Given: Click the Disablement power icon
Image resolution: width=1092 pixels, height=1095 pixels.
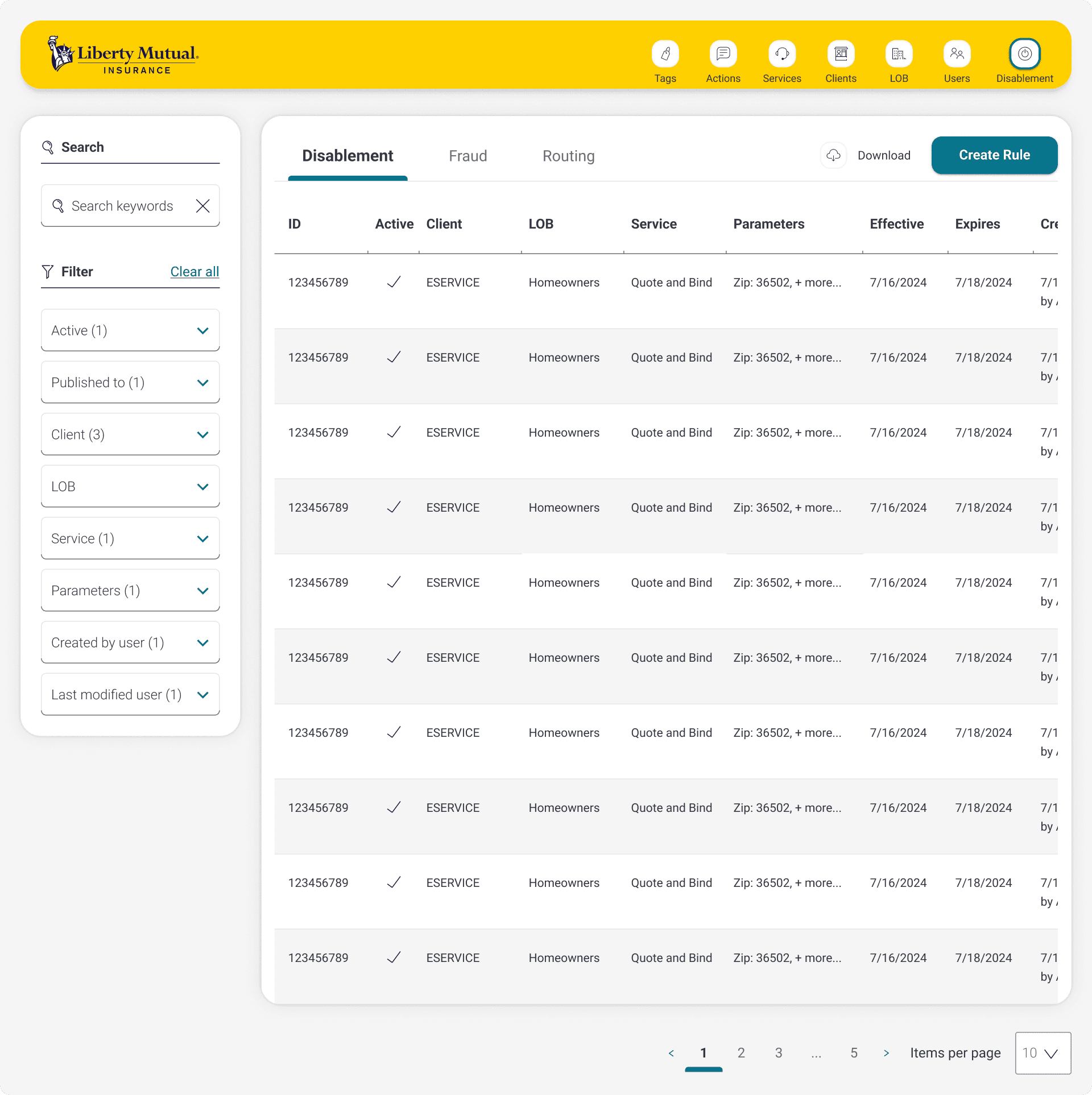Looking at the screenshot, I should click(x=1024, y=54).
